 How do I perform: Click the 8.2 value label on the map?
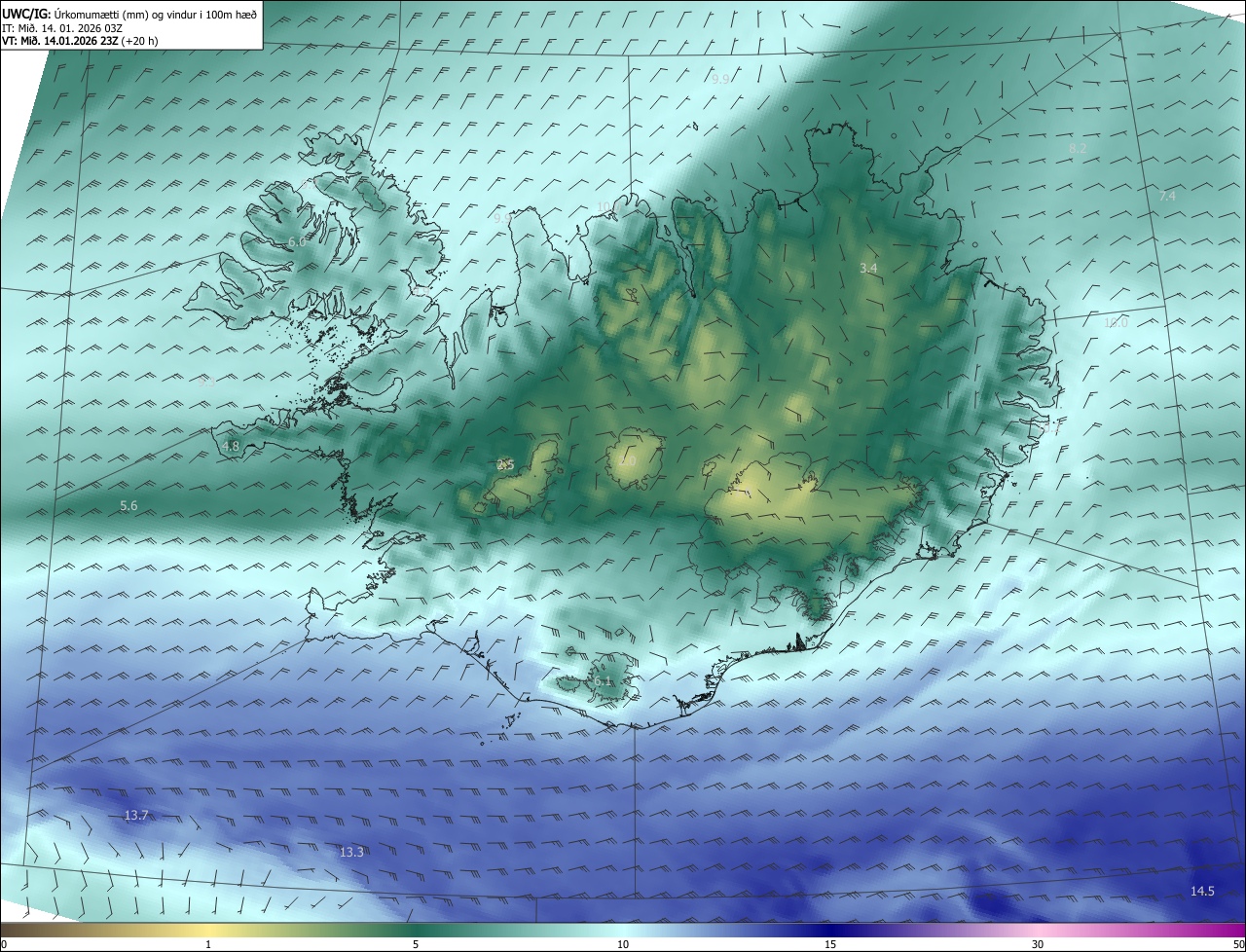tap(1078, 148)
